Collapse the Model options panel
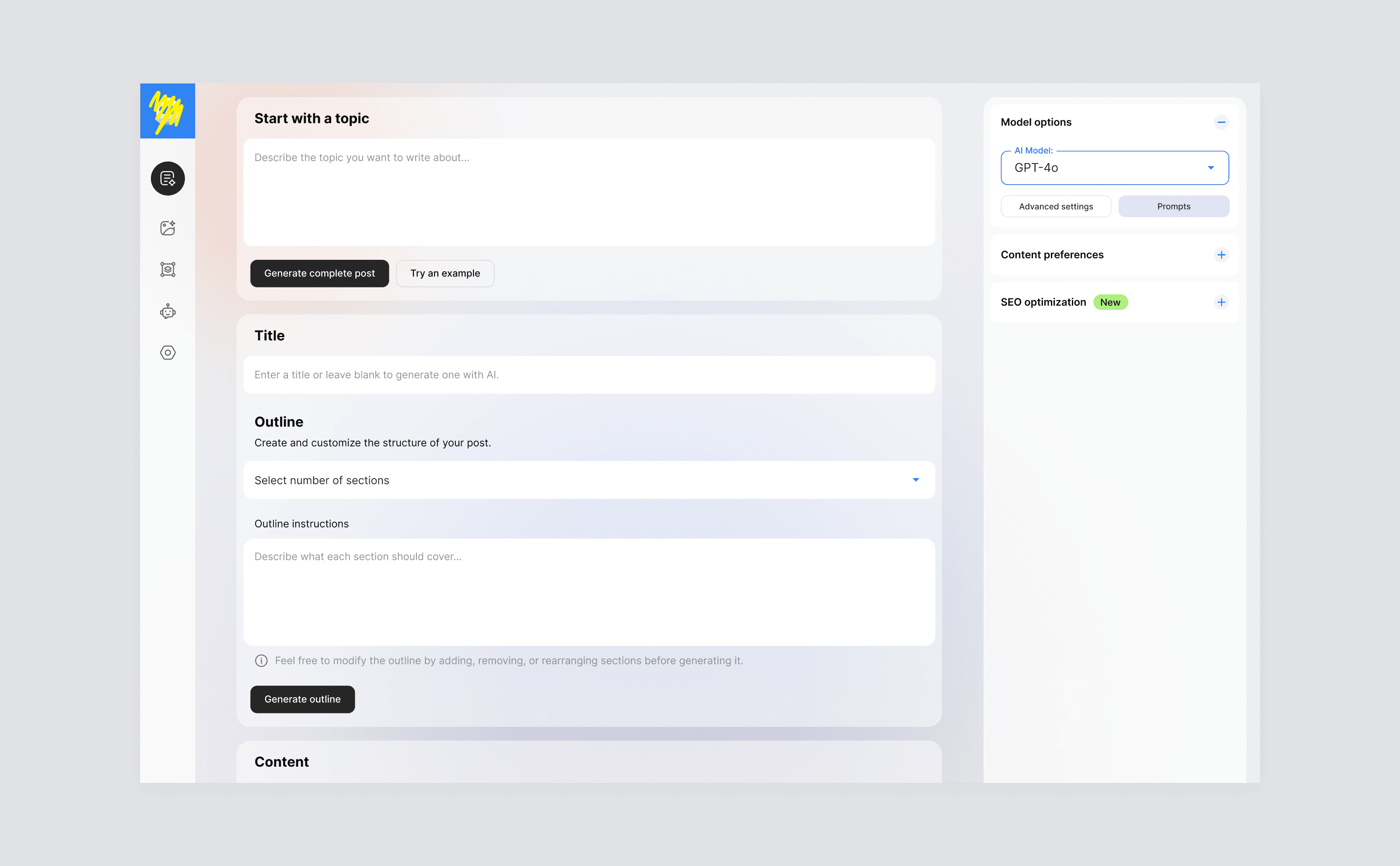This screenshot has height=866, width=1400. click(x=1221, y=122)
